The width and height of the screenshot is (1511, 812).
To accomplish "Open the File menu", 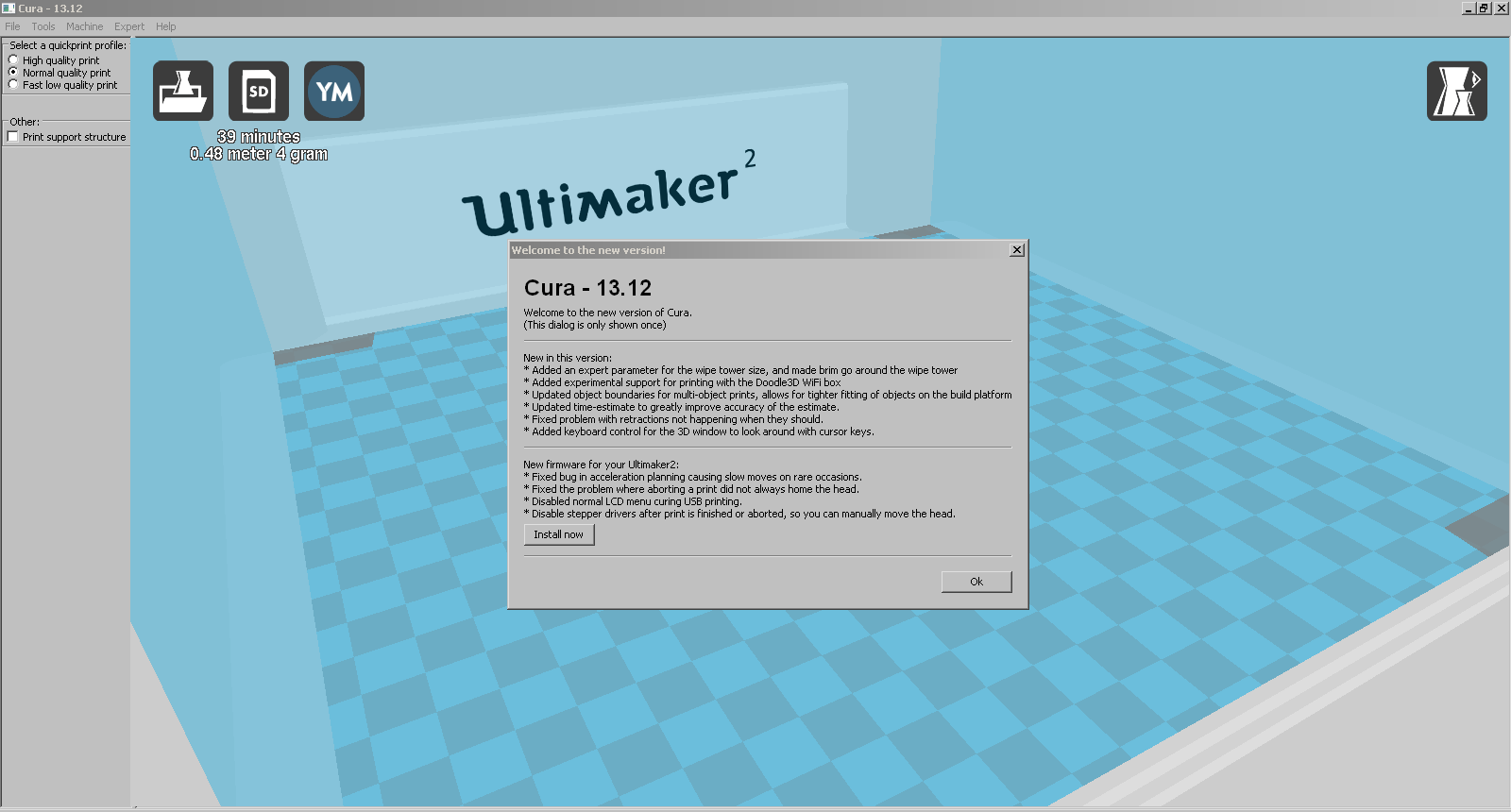I will click(12, 26).
